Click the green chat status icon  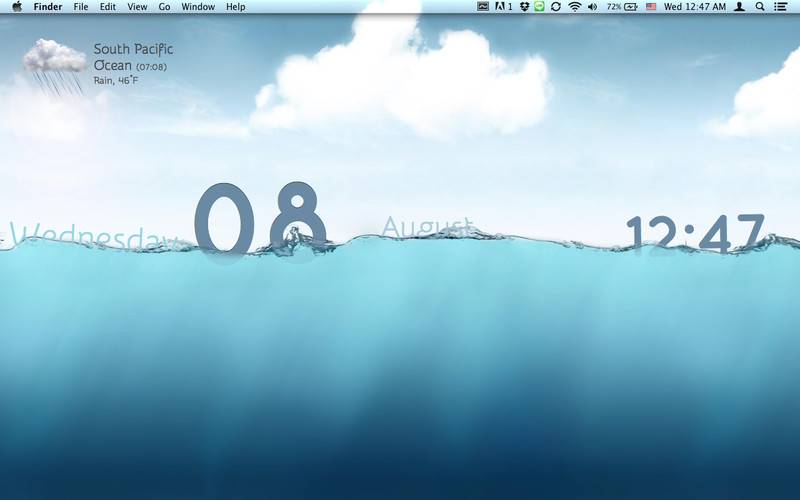point(540,7)
